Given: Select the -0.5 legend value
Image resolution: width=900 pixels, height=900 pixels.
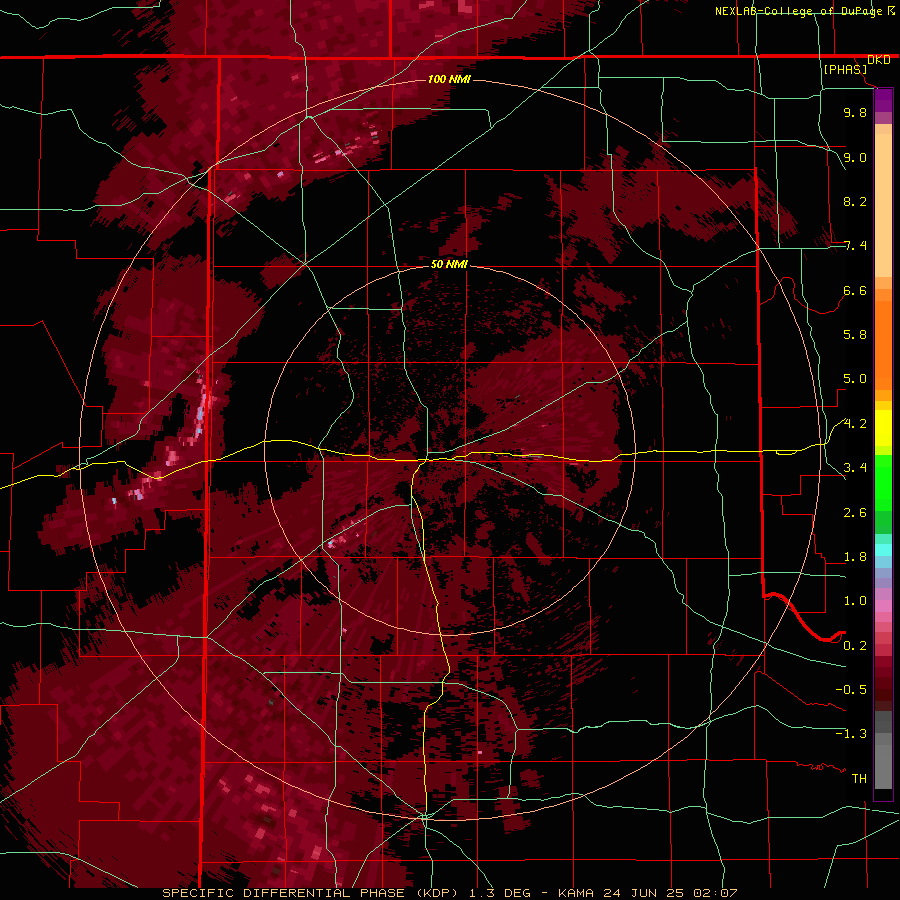Looking at the screenshot, I should coord(851,690).
